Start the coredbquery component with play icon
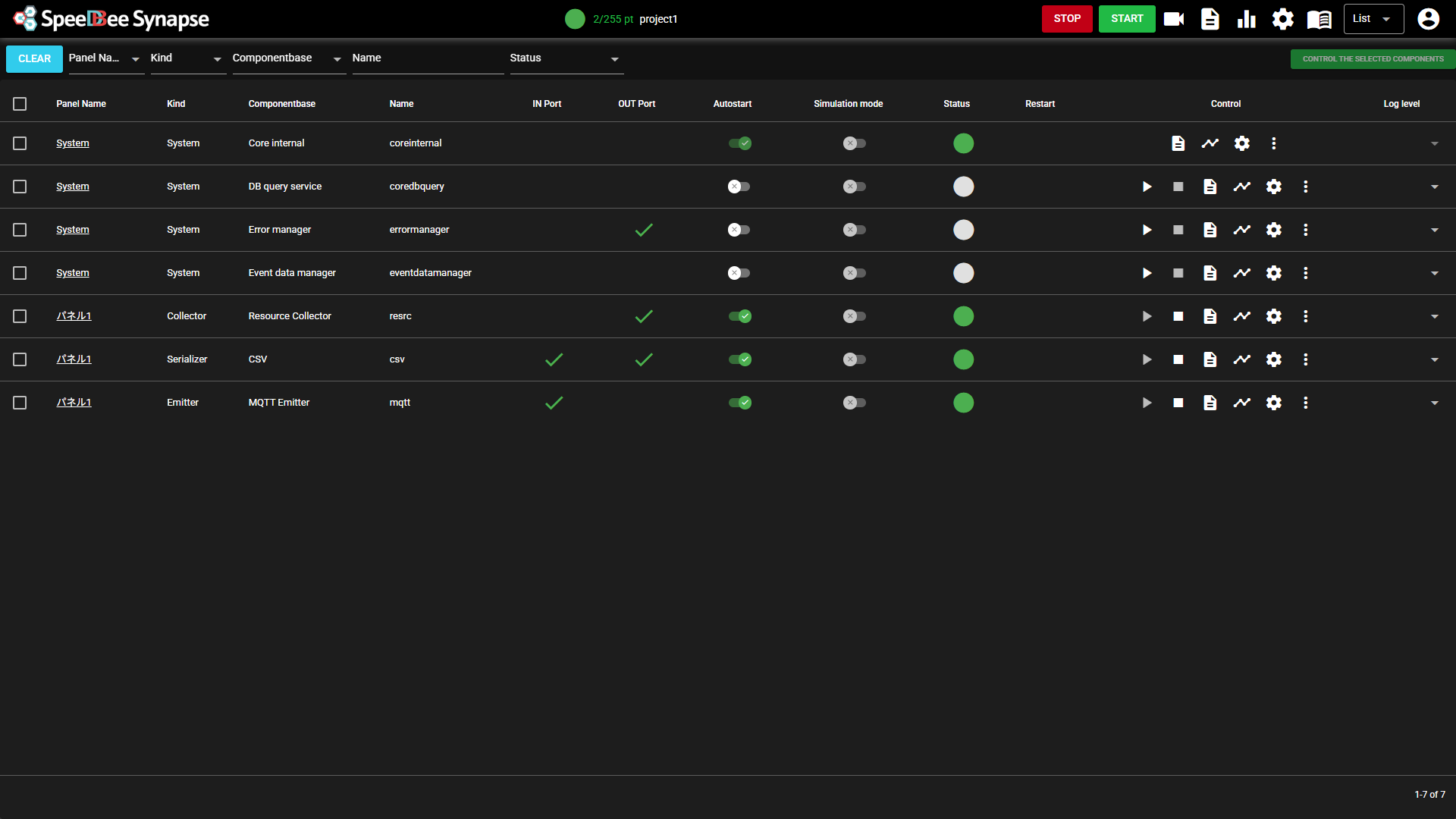Viewport: 1456px width, 819px height. [1147, 187]
